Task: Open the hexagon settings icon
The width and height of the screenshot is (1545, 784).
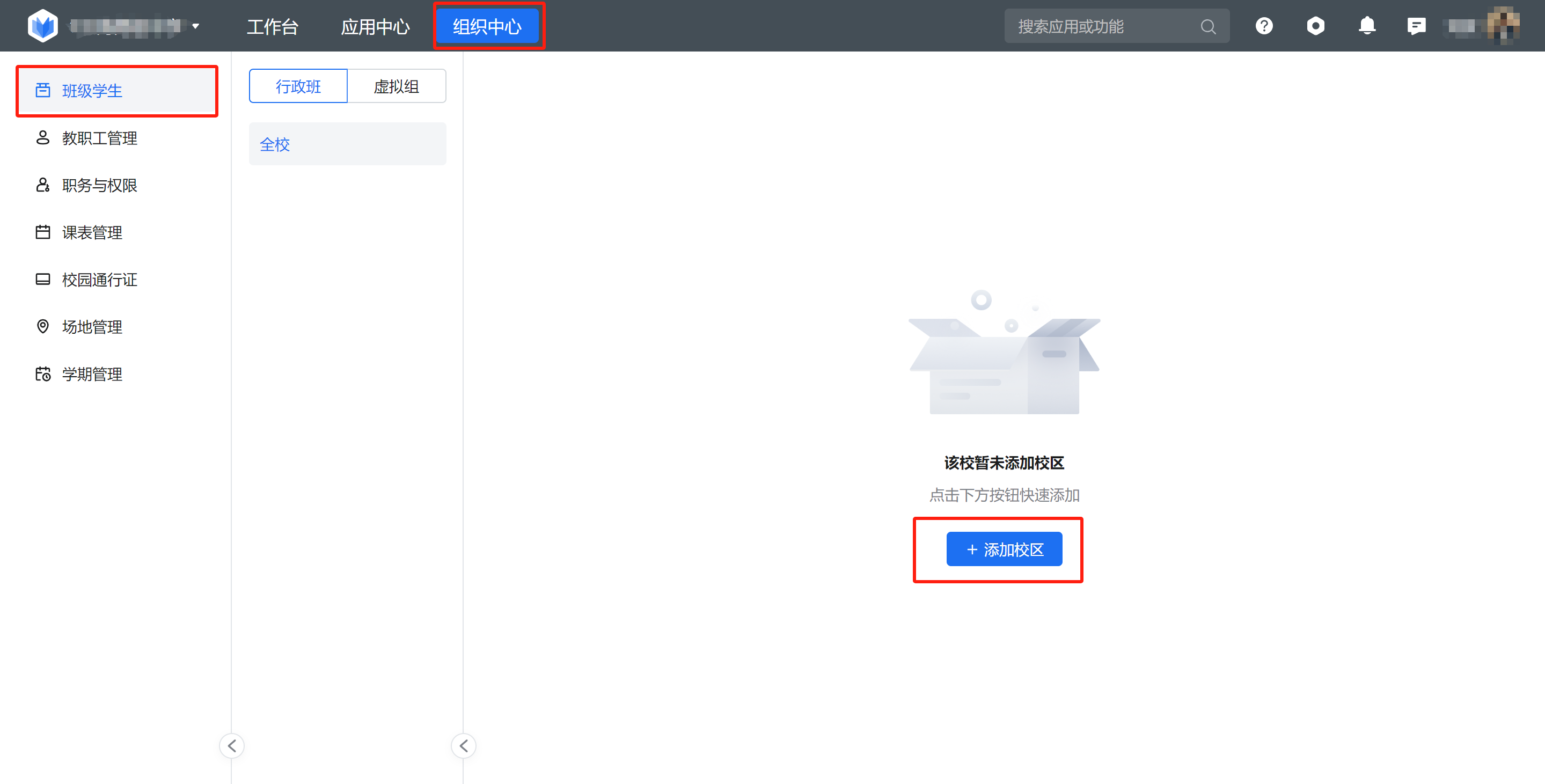Action: [1315, 26]
